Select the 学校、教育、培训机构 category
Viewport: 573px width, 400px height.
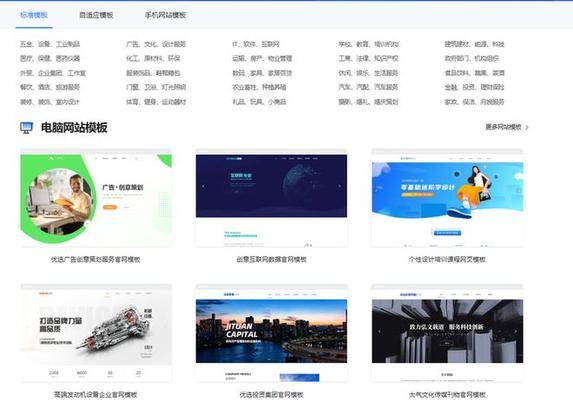coord(368,44)
